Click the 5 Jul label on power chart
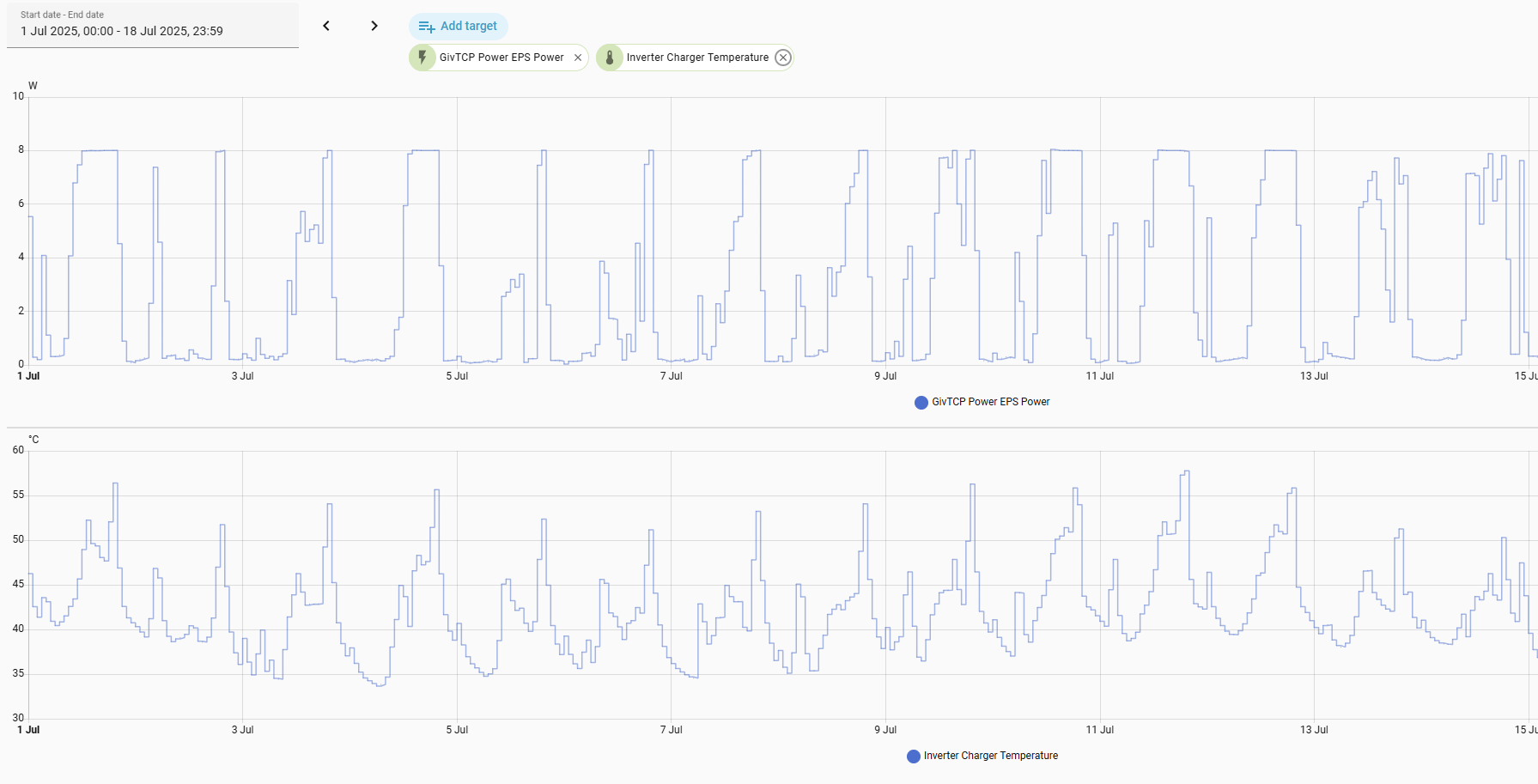1538x784 pixels. (x=457, y=376)
